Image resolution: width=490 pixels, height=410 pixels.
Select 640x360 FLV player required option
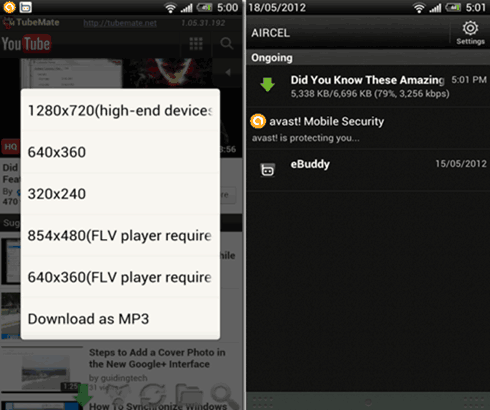point(120,277)
